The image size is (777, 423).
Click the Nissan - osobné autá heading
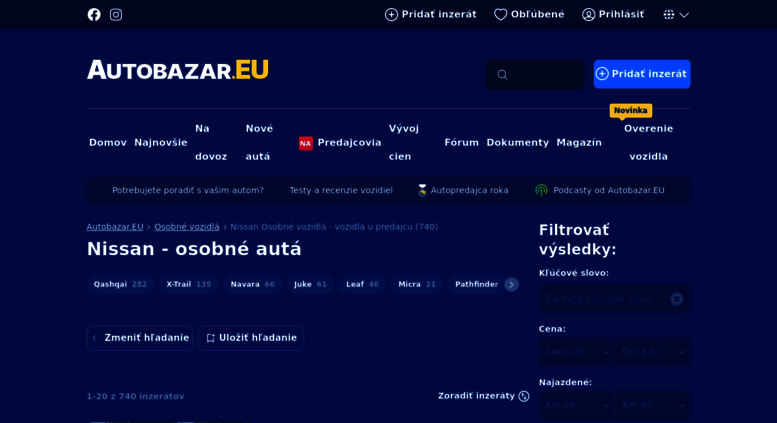pos(194,249)
